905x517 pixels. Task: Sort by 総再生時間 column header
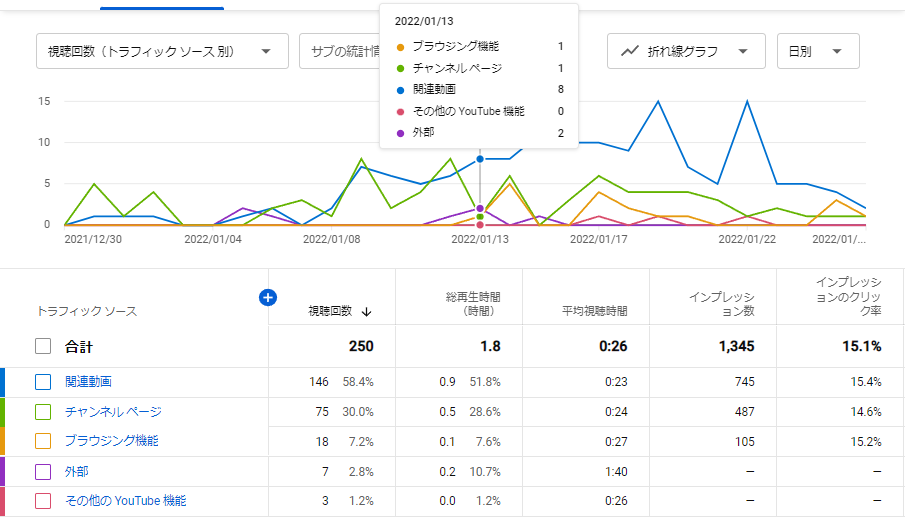coord(472,304)
